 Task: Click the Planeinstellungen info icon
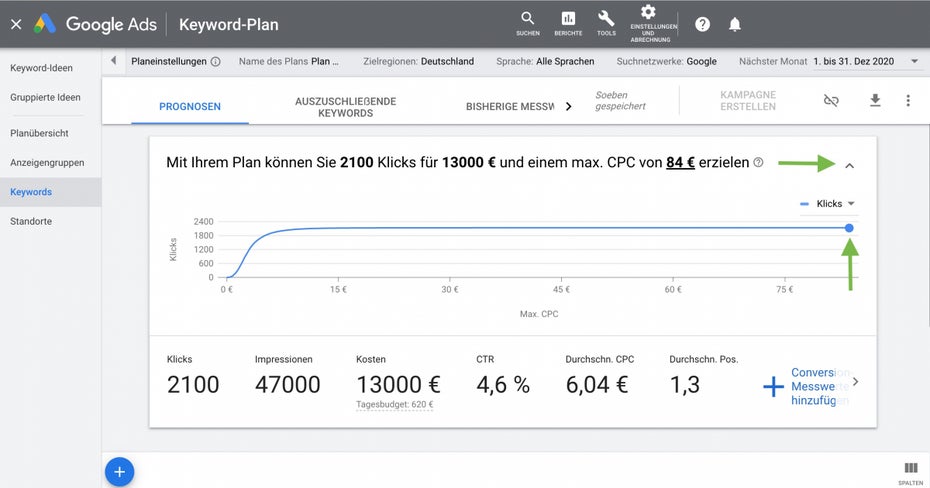[x=216, y=62]
